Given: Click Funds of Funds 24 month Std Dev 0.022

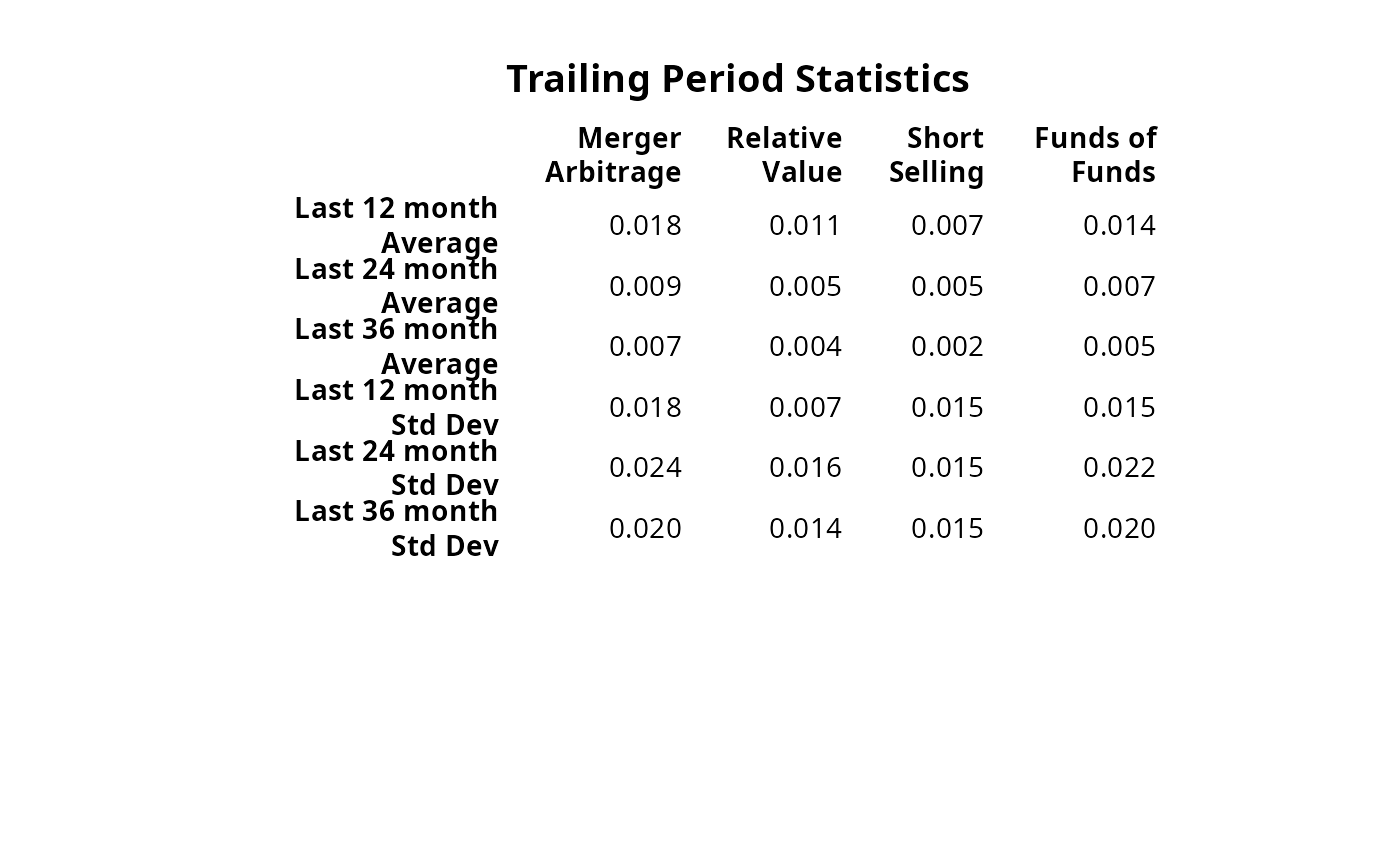Looking at the screenshot, I should 1119,468.
